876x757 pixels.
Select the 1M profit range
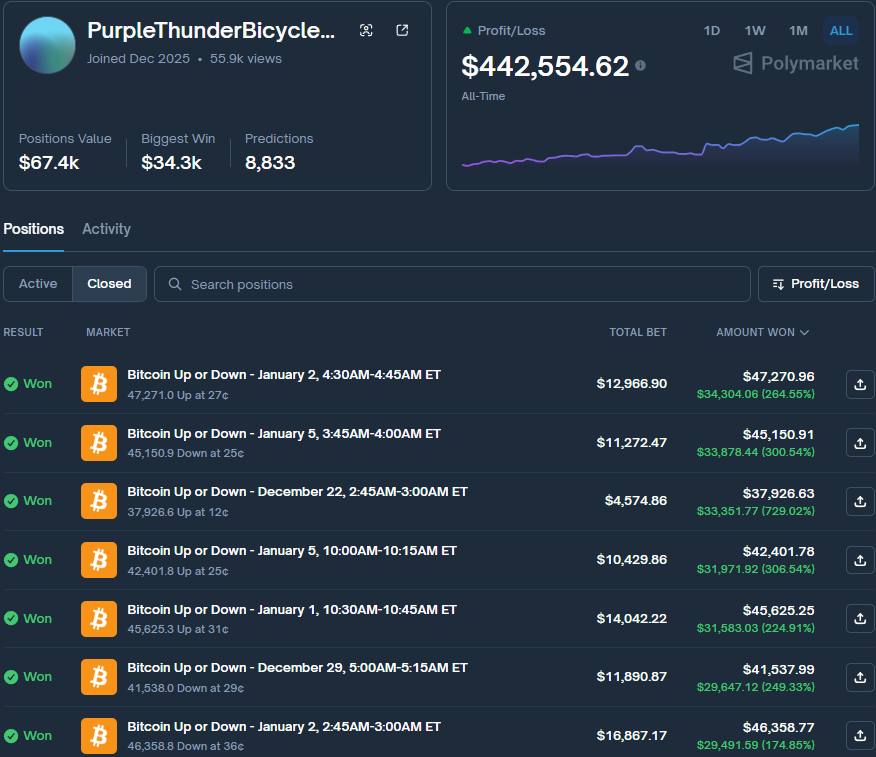(x=798, y=31)
